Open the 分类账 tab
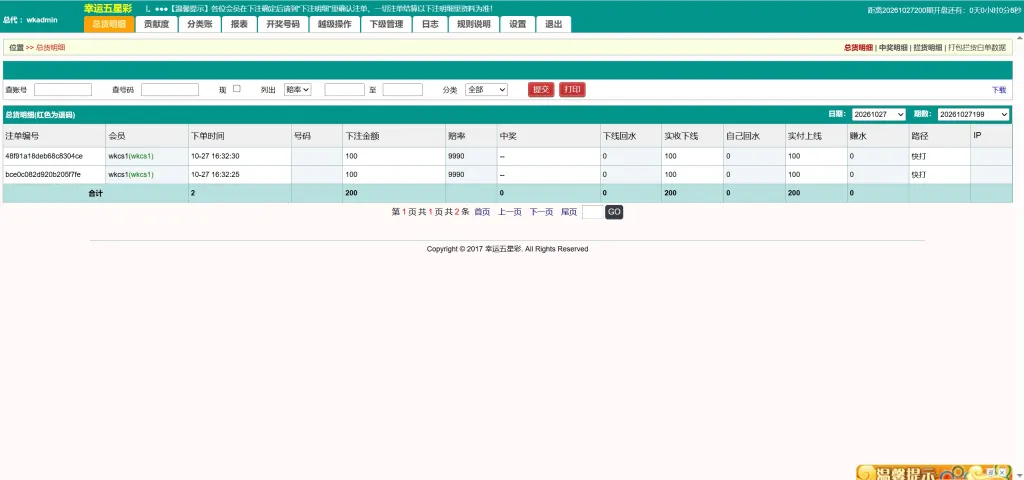The height and width of the screenshot is (480, 1024). point(199,24)
